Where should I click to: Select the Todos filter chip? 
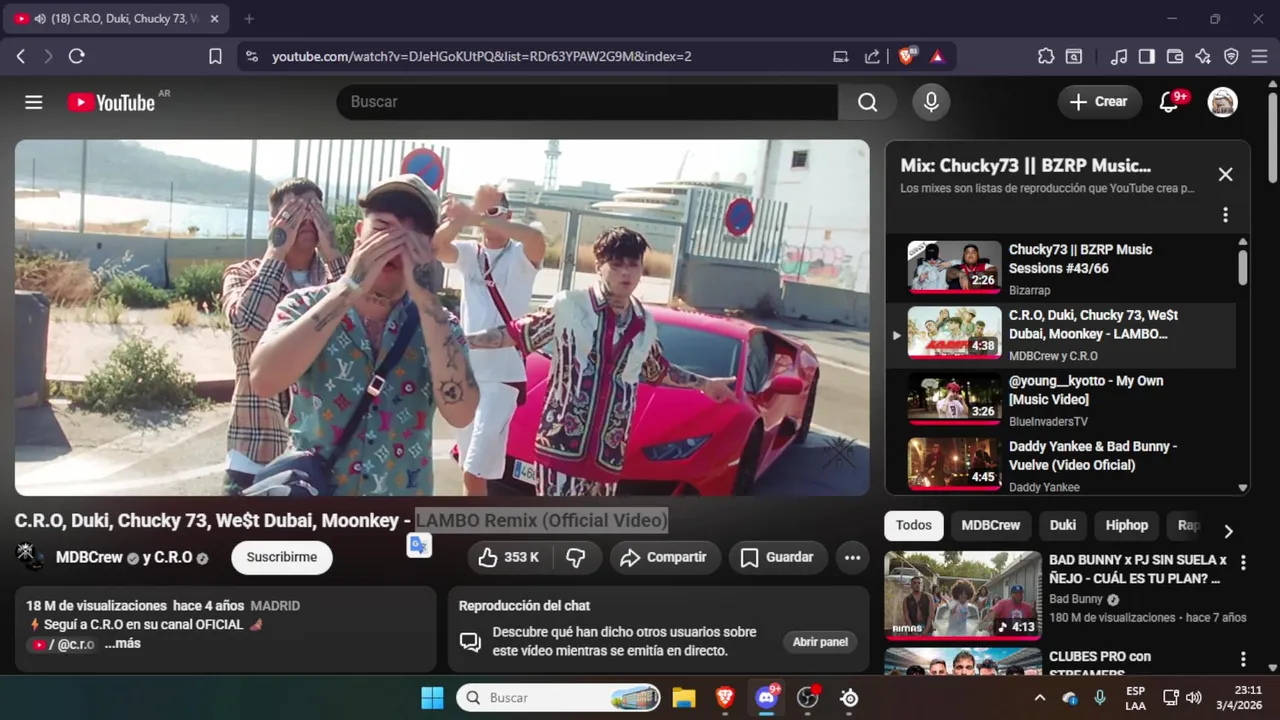[913, 525]
